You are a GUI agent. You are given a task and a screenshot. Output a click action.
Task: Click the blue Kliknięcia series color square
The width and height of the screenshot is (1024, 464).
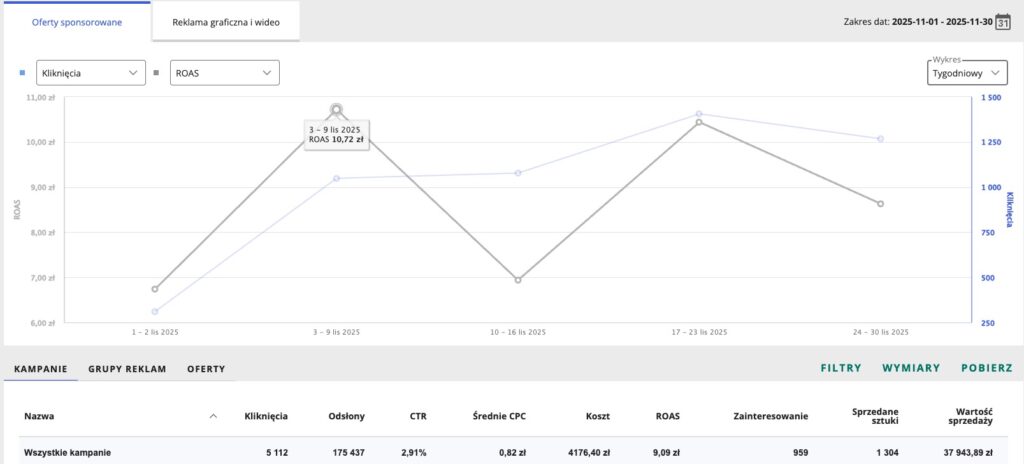pos(23,73)
